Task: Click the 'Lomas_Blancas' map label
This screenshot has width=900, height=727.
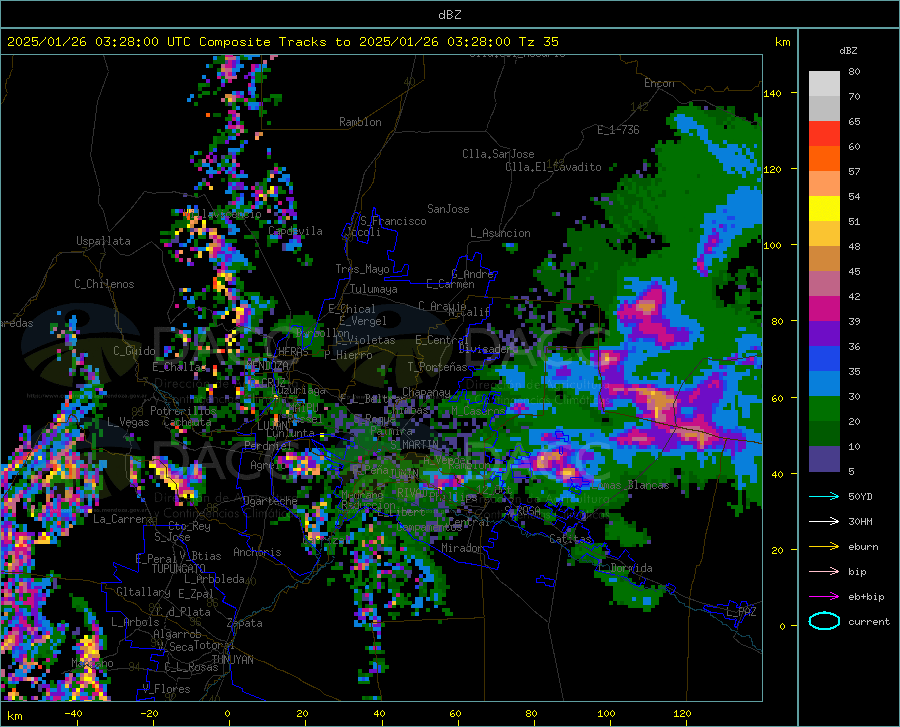Action: (630, 485)
